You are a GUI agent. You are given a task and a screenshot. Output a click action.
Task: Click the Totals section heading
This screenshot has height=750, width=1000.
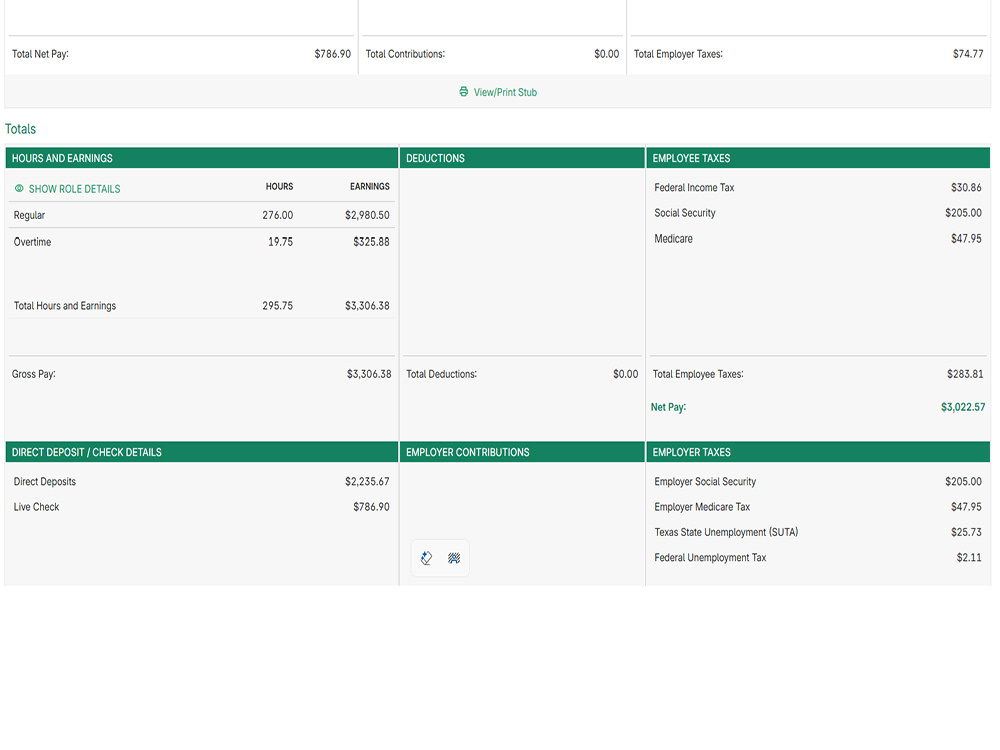point(20,129)
